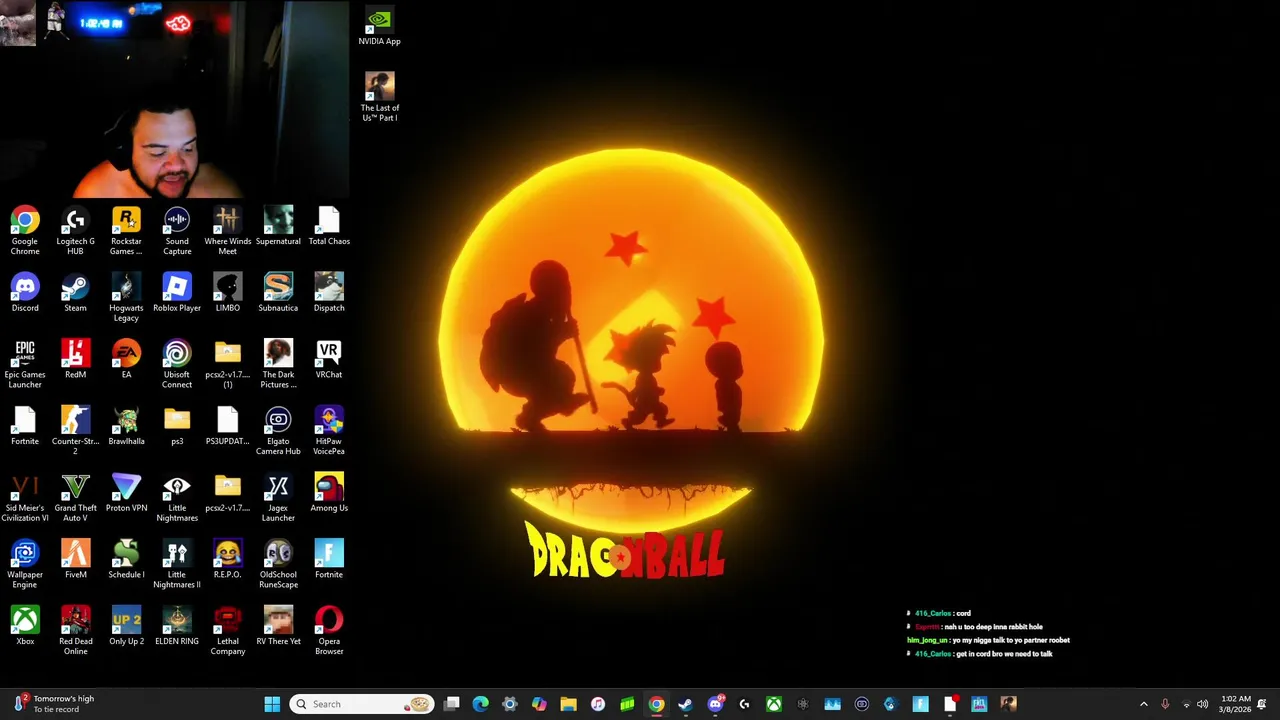
Task: Open Sid Meier's Civilization VI shortcut
Action: [25, 498]
